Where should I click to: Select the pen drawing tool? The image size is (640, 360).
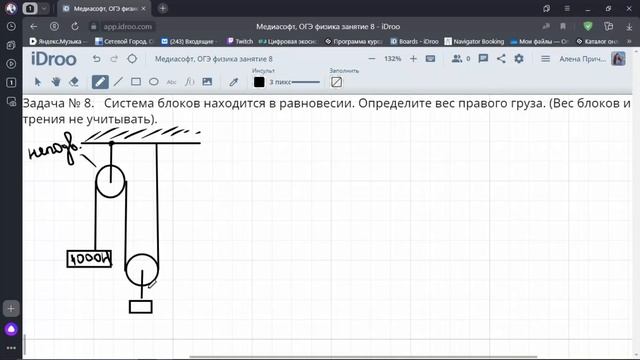[100, 82]
